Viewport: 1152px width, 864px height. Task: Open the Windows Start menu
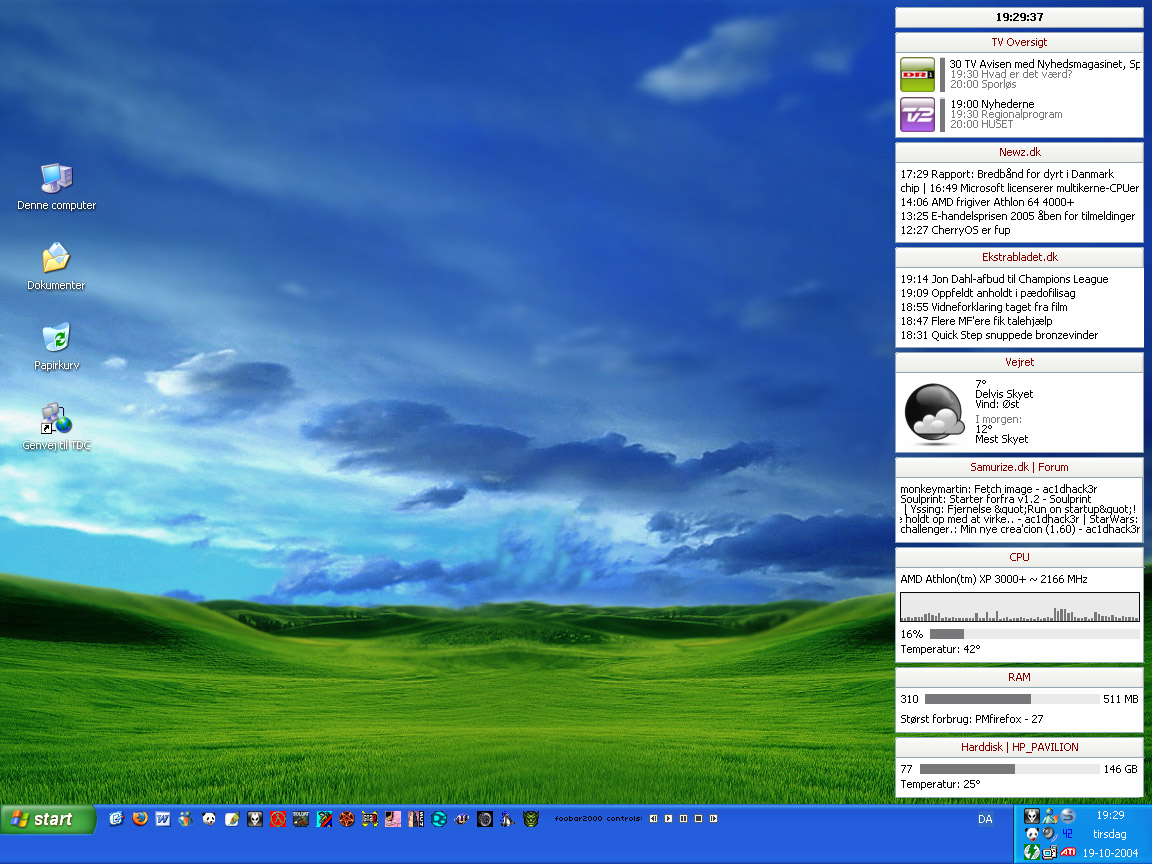coord(48,819)
